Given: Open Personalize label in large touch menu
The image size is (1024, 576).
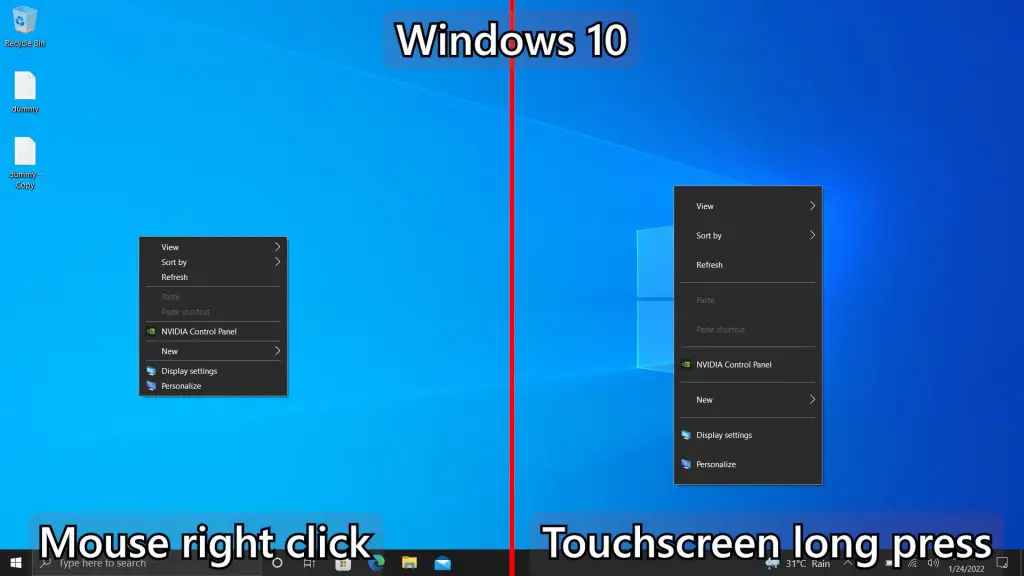Looking at the screenshot, I should tap(716, 464).
